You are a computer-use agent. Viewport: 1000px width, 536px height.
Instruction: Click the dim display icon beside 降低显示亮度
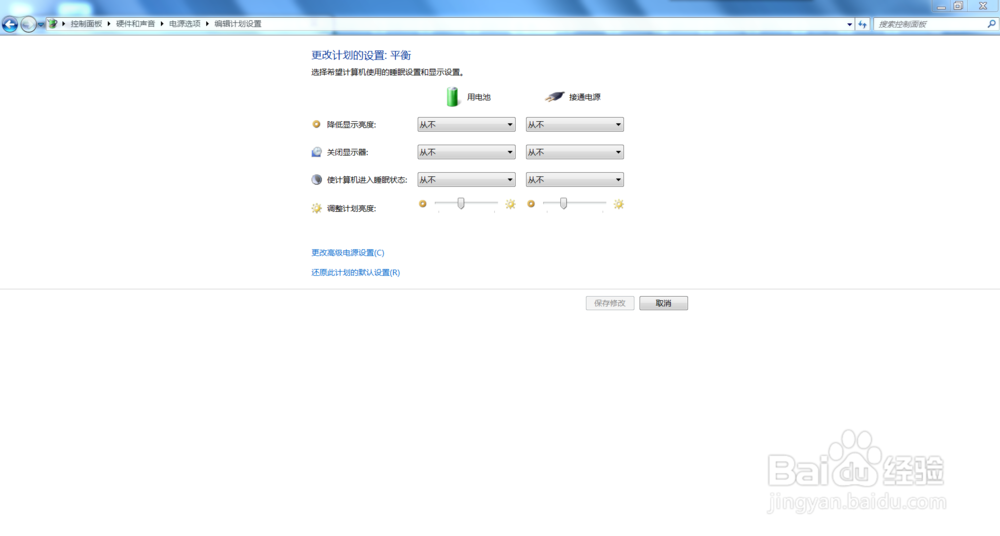(316, 124)
